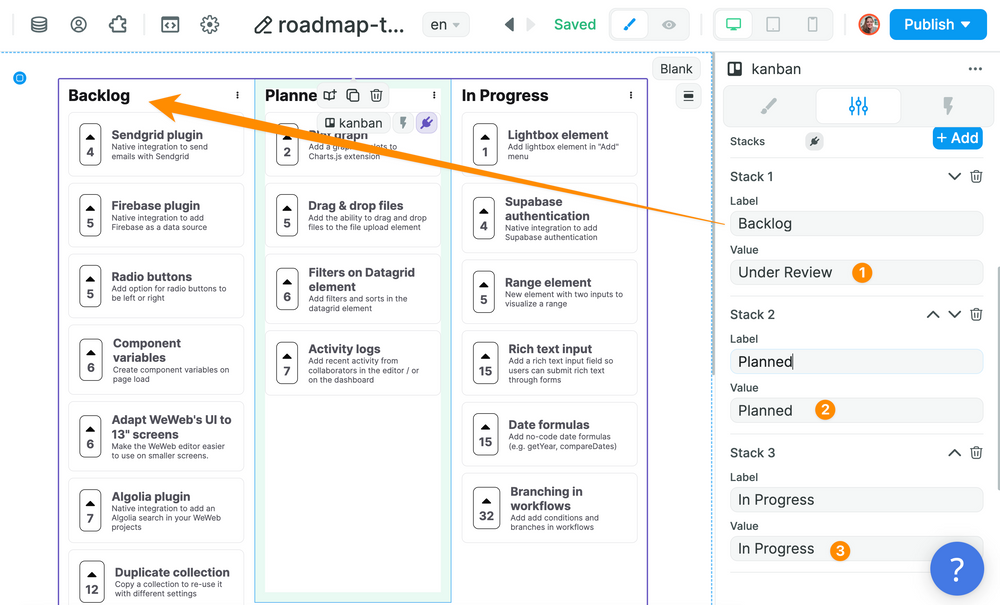
Task: Open the project settings gear icon
Action: [209, 25]
